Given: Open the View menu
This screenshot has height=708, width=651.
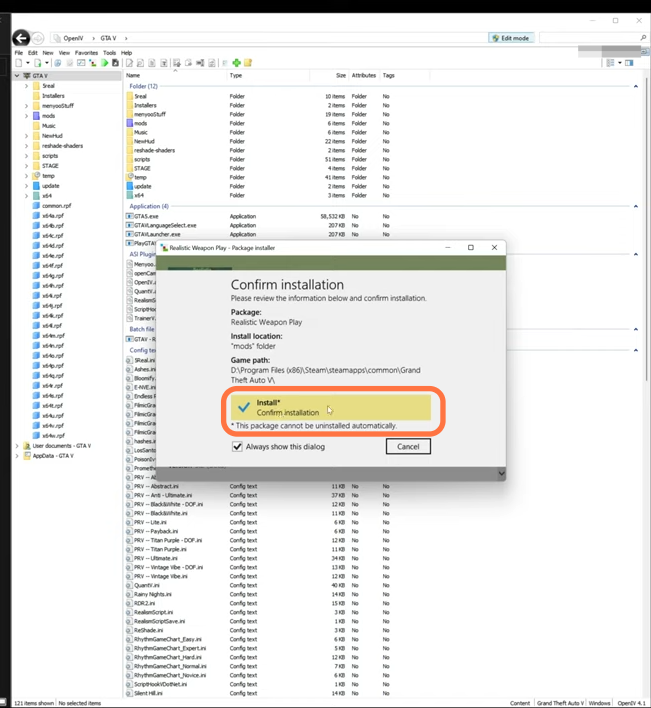Looking at the screenshot, I should [64, 53].
